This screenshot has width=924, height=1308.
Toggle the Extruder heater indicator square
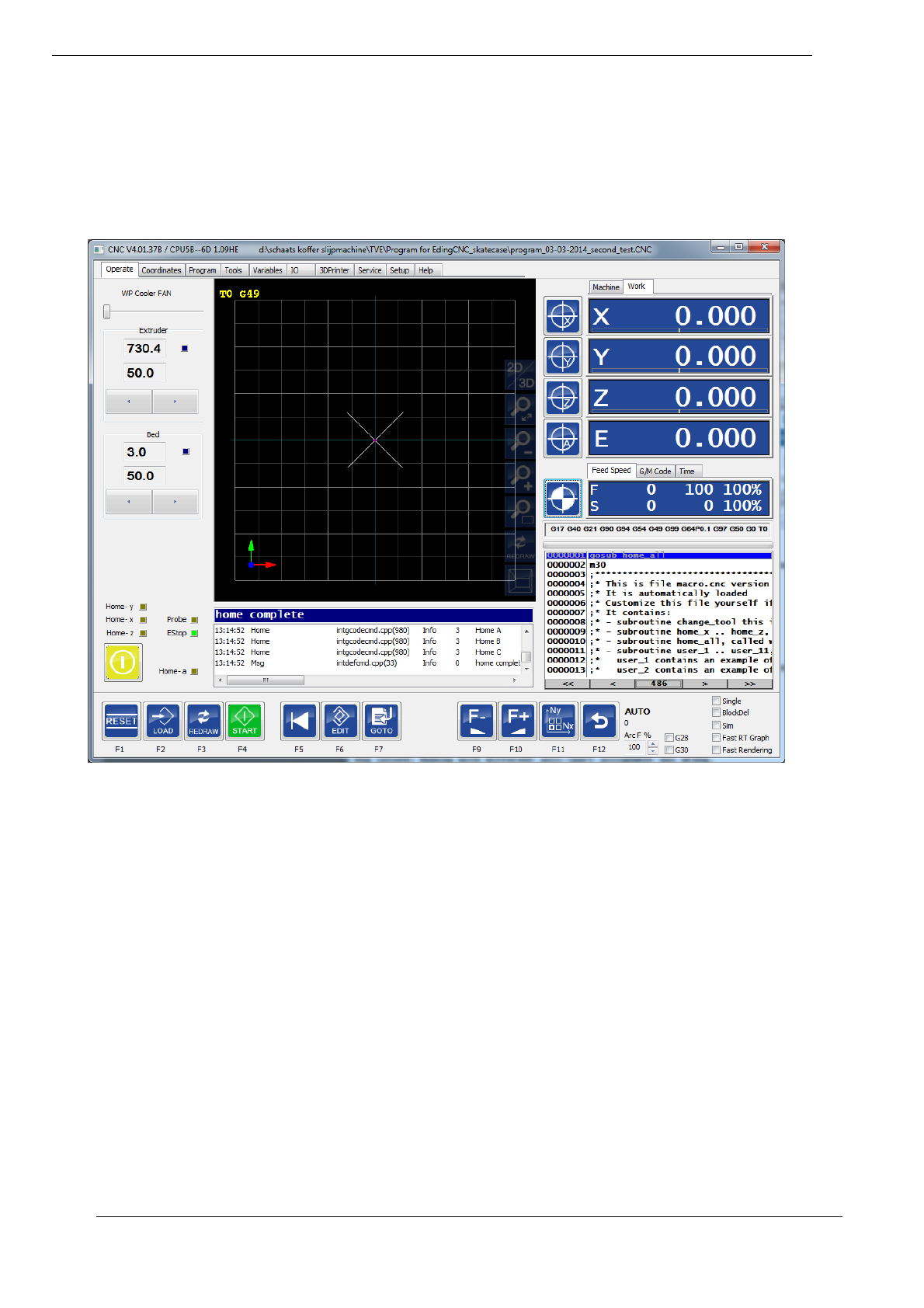[x=185, y=349]
